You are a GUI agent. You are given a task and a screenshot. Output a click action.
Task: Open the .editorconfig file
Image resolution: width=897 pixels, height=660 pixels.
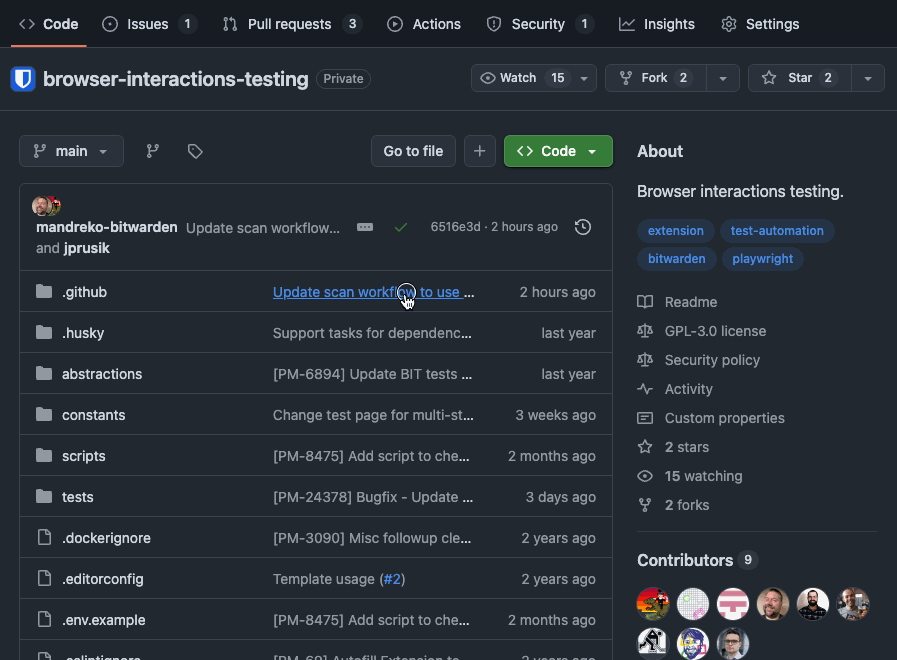[x=102, y=579]
